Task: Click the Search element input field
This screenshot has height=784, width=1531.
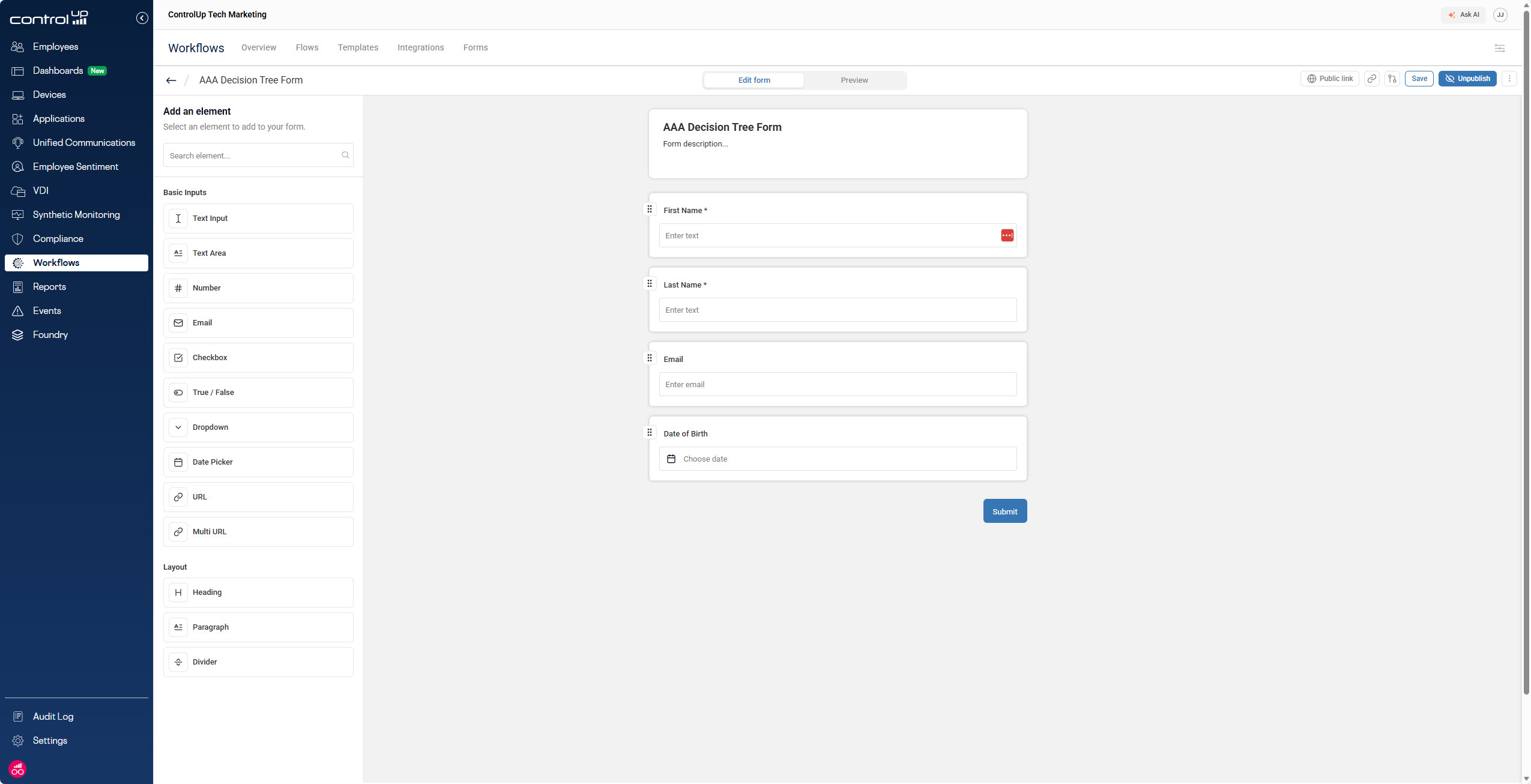Action: [x=253, y=155]
